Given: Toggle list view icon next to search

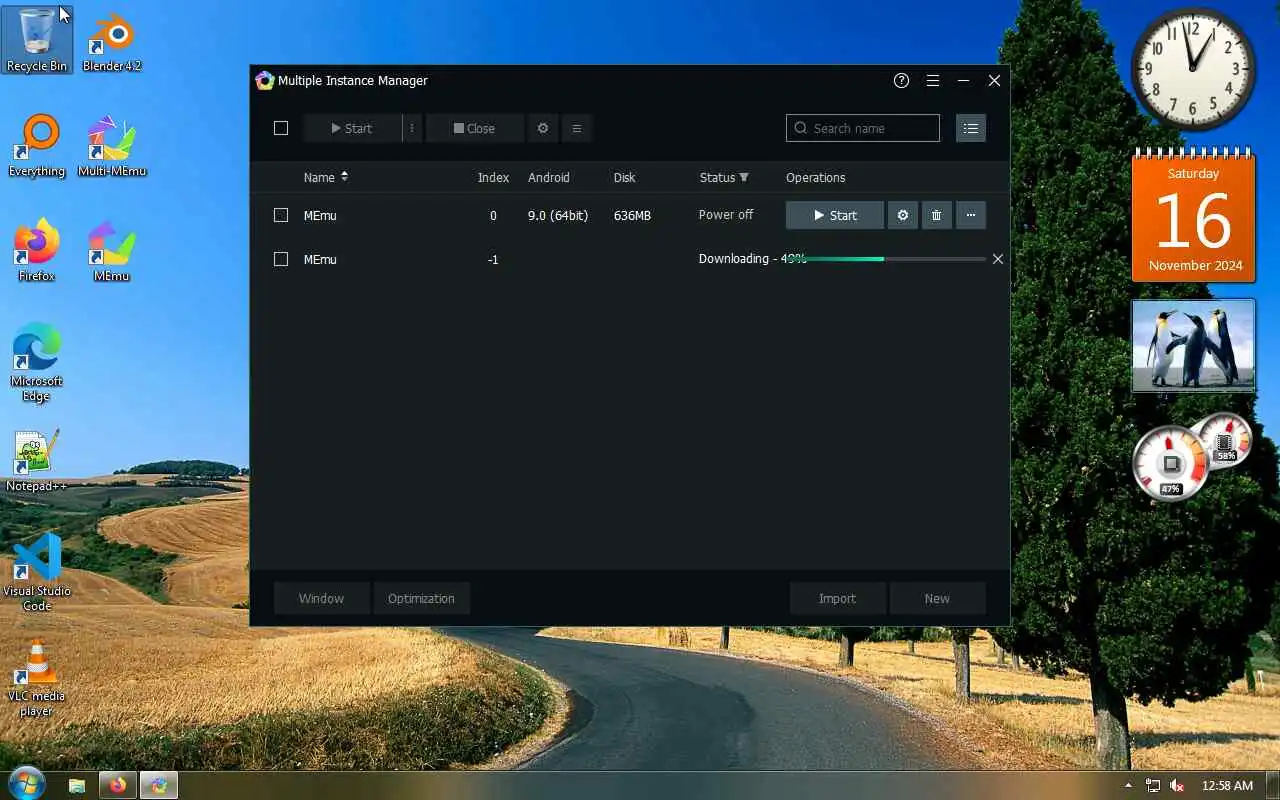Looking at the screenshot, I should click(x=970, y=128).
